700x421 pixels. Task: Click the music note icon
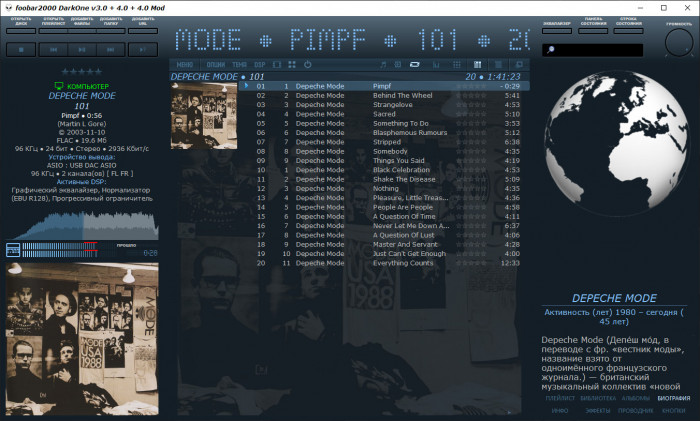point(383,65)
